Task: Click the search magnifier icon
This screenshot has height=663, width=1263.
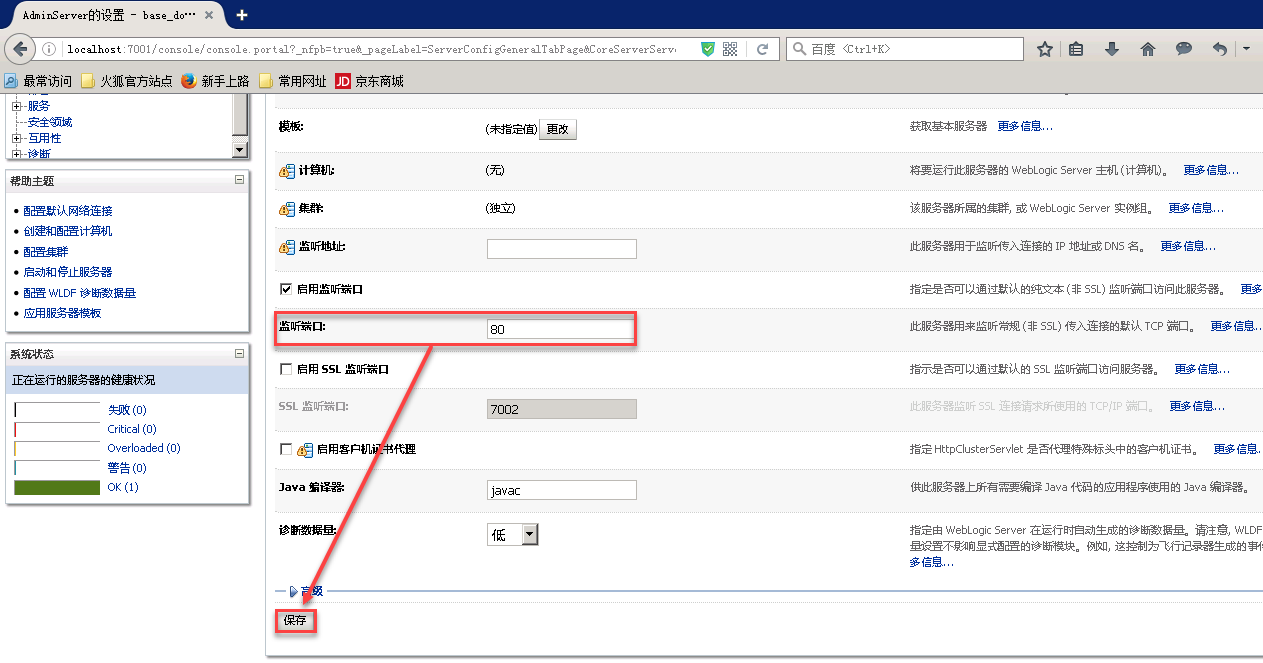Action: pos(799,49)
